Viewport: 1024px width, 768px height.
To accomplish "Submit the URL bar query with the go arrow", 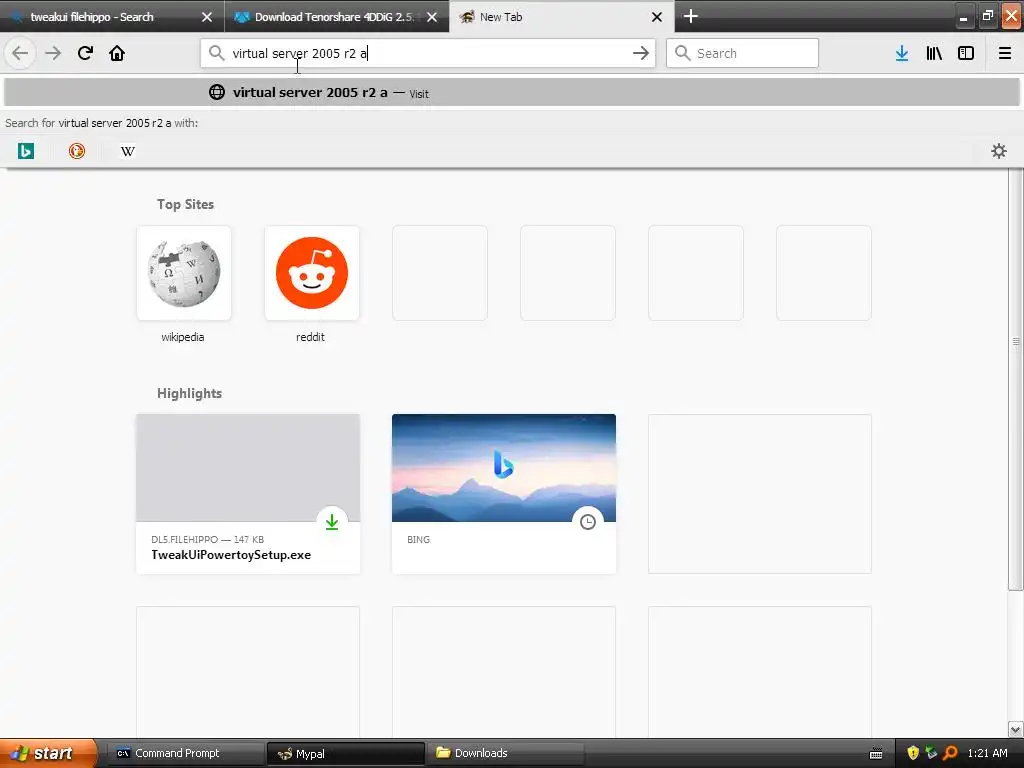I will pos(641,53).
